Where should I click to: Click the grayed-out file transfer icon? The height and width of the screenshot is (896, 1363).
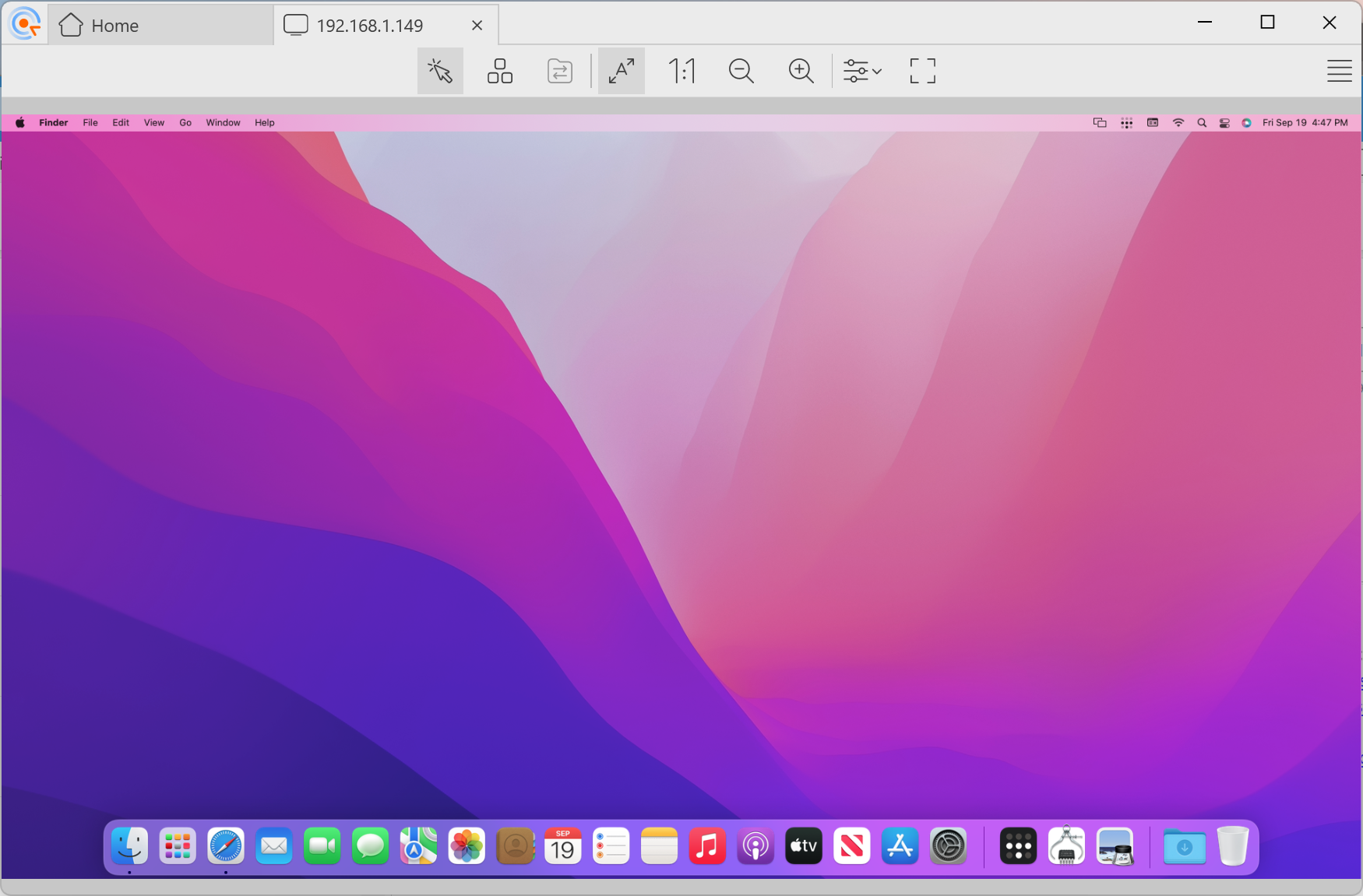click(x=559, y=71)
